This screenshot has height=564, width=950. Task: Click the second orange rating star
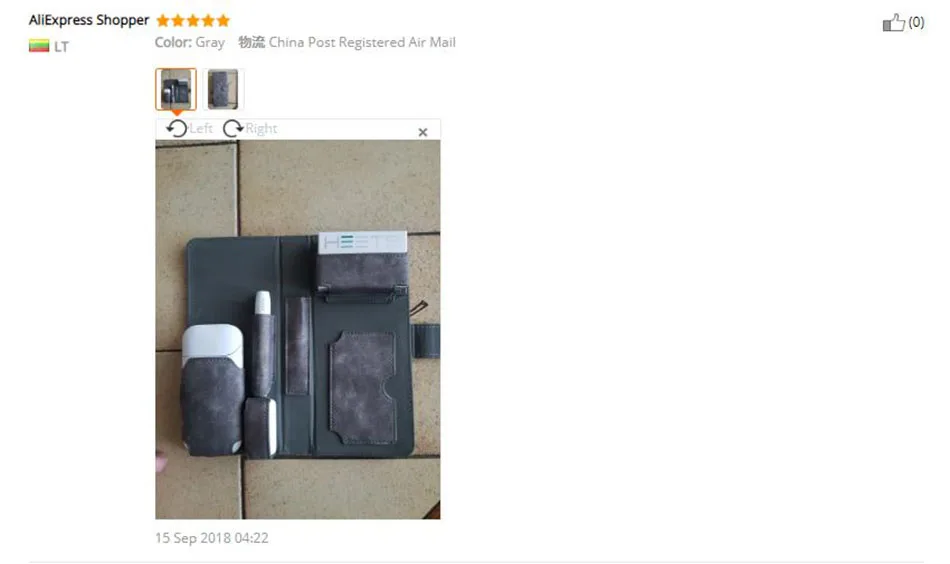(178, 21)
